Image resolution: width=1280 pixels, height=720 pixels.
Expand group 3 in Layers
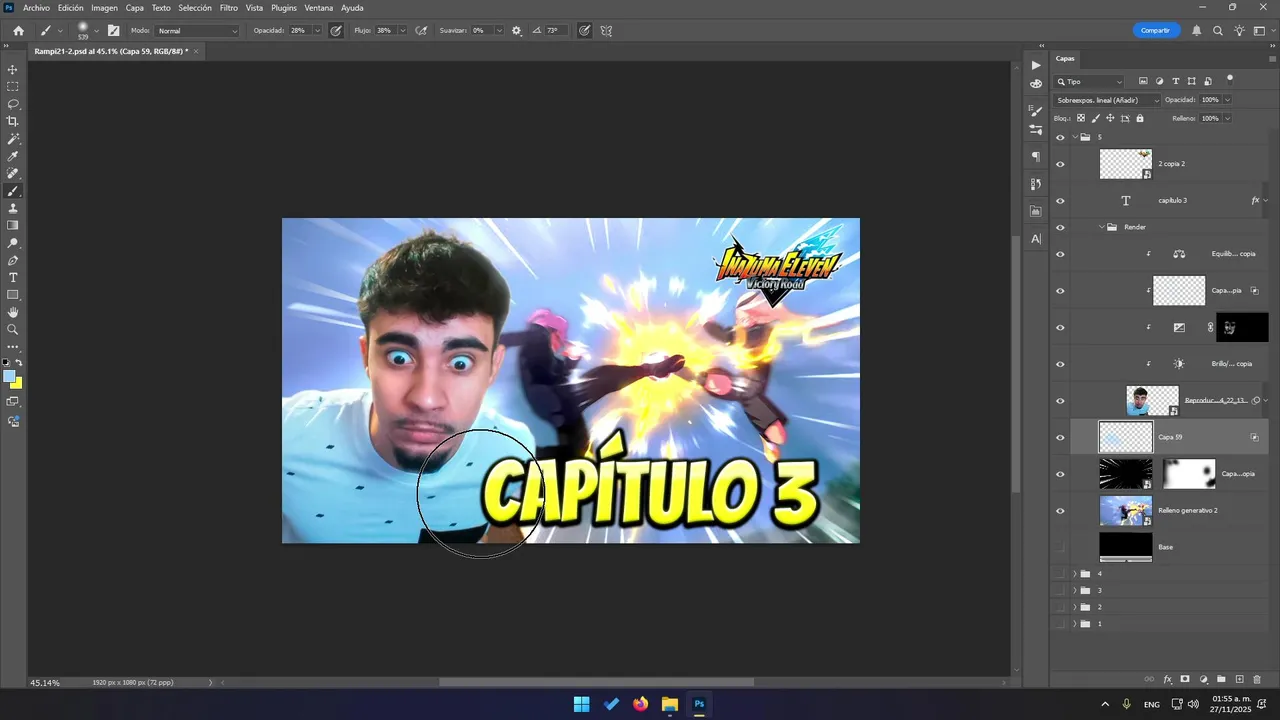(1075, 591)
